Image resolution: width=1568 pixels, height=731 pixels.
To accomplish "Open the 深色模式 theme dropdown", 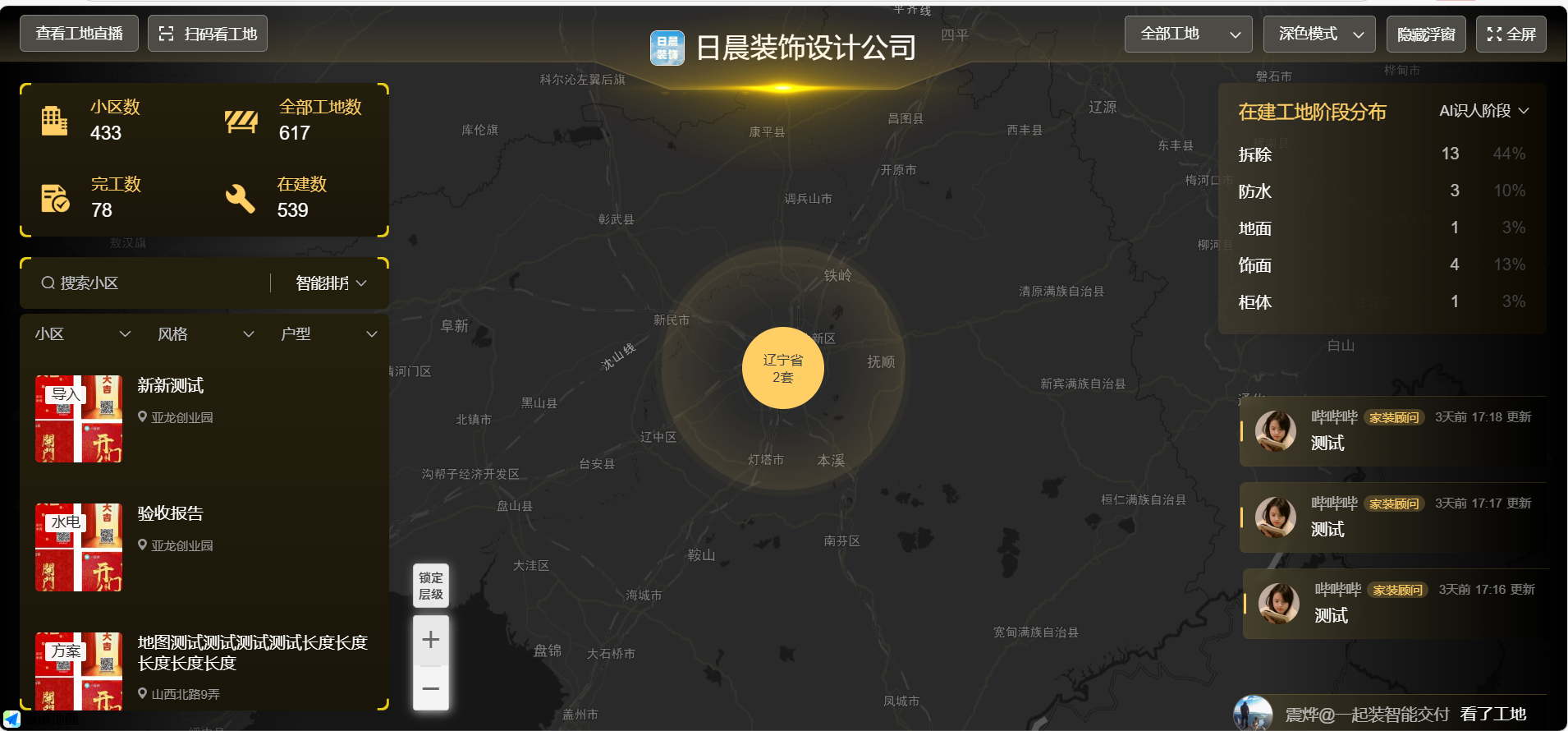I will pyautogui.click(x=1319, y=34).
